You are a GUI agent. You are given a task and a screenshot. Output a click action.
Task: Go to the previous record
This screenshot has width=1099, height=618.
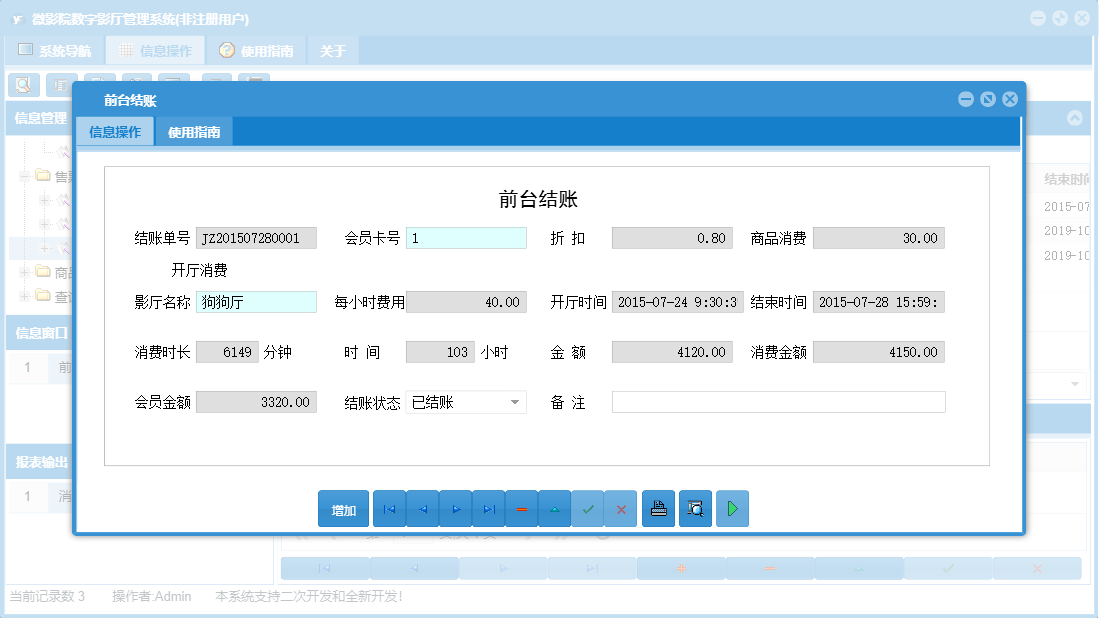(x=422, y=509)
